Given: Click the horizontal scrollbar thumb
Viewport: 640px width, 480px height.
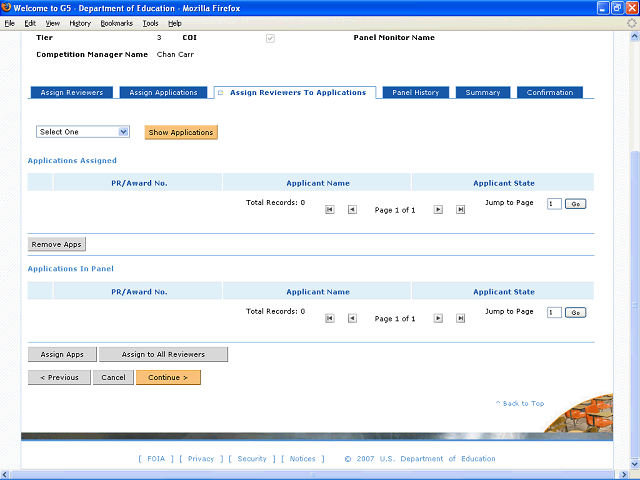Looking at the screenshot, I should point(313,475).
